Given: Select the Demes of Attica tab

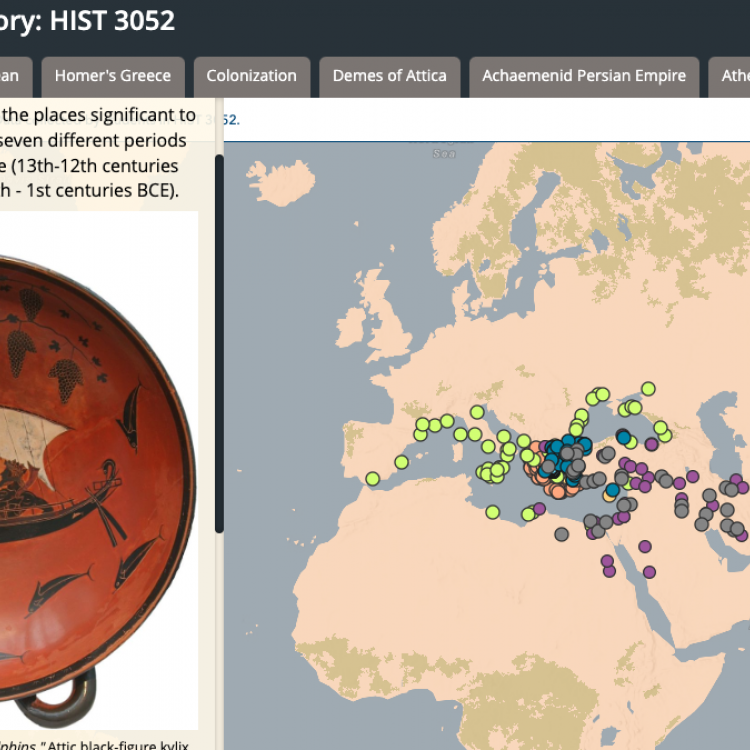Looking at the screenshot, I should (389, 77).
